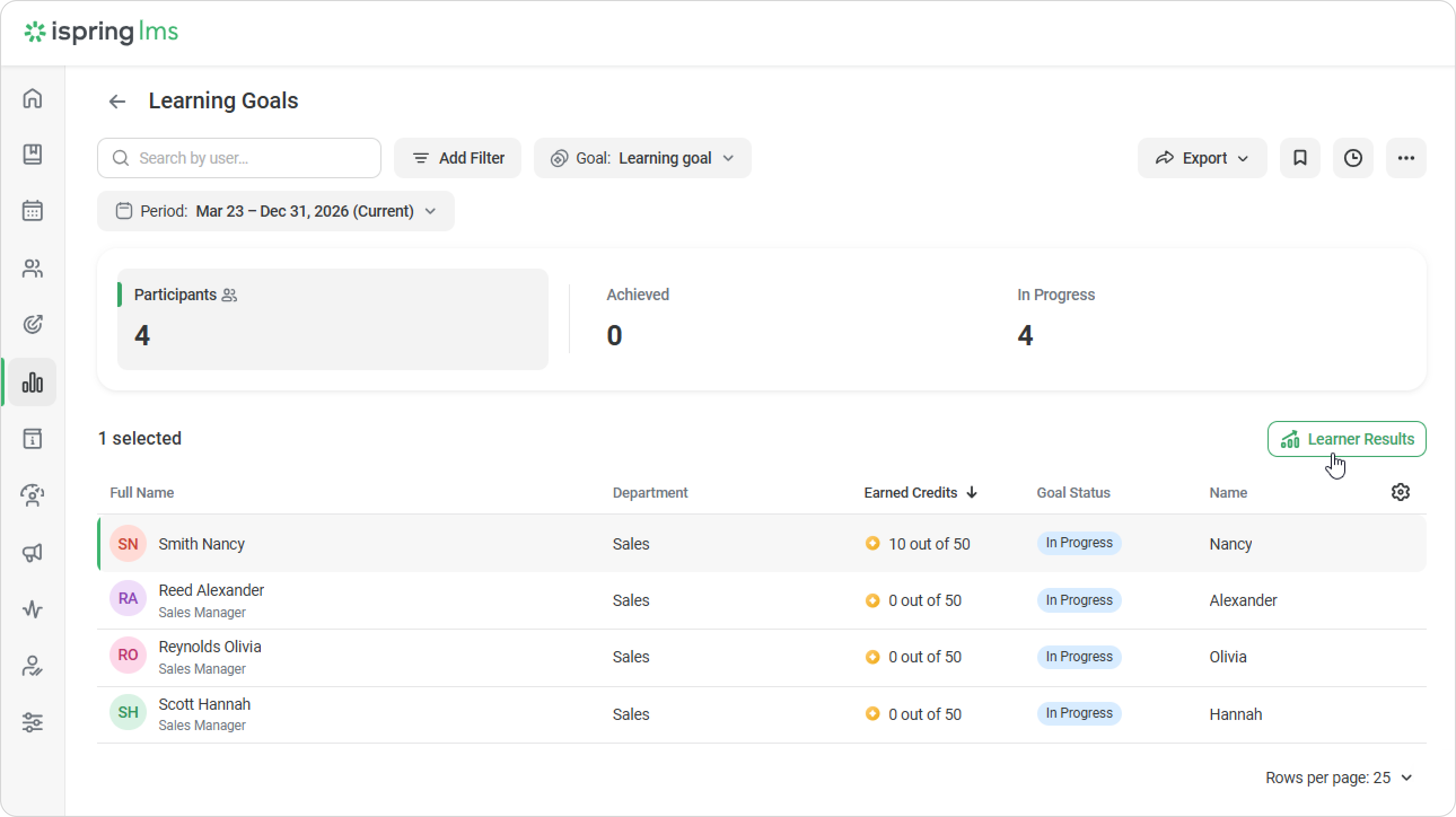The image size is (1456, 817).
Task: Click the Learner Results button
Action: pos(1347,439)
